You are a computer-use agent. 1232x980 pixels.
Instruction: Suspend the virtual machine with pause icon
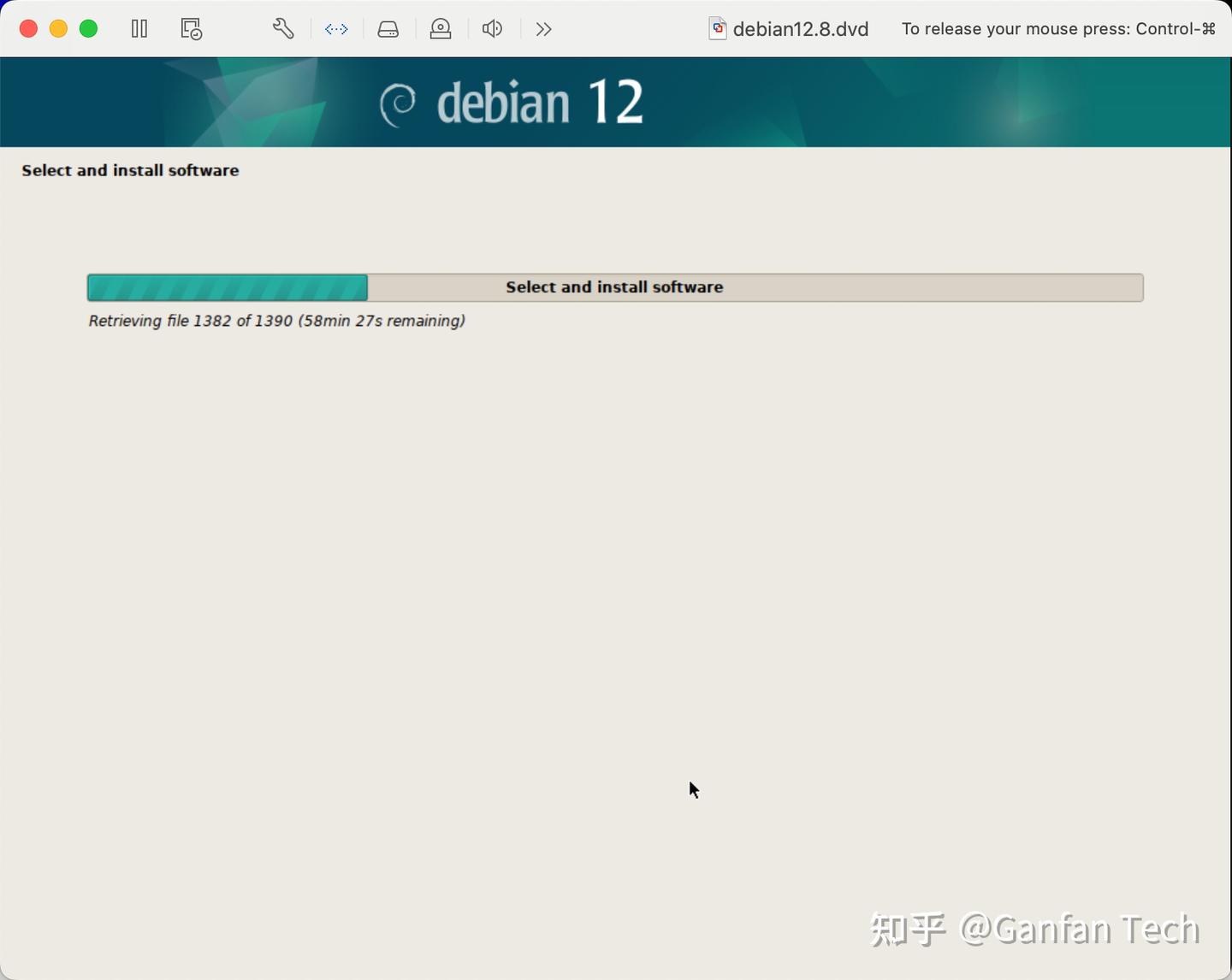click(x=139, y=28)
